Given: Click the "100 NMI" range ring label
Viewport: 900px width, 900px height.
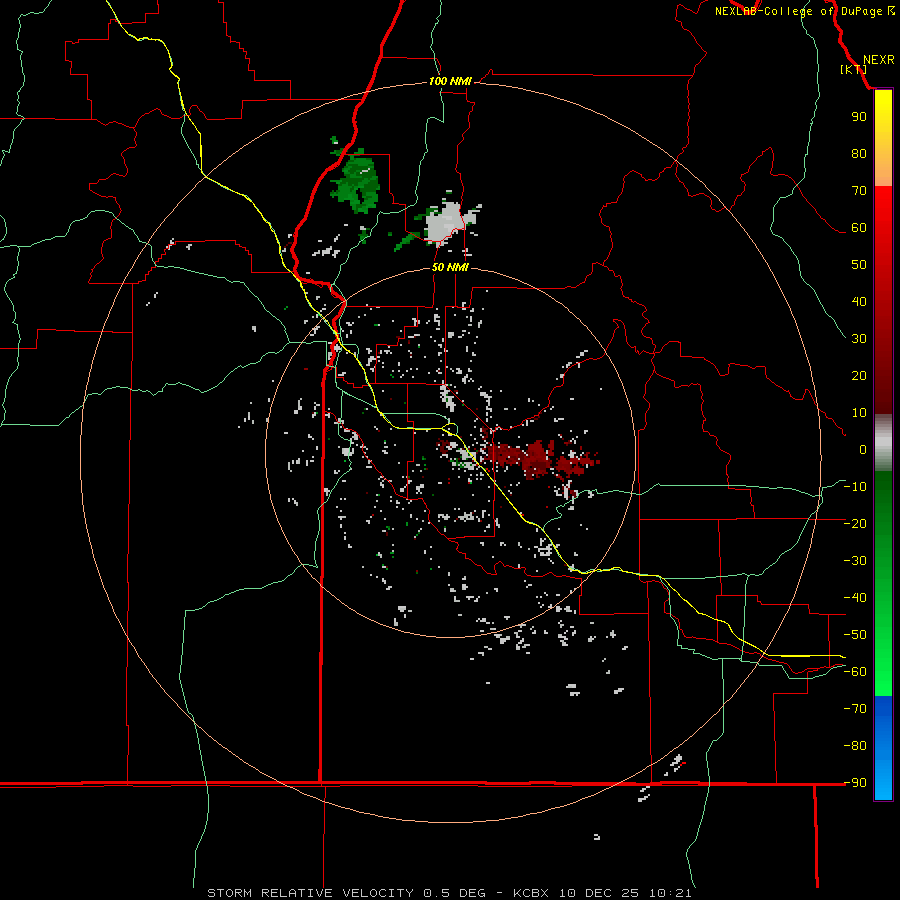Looking at the screenshot, I should [x=450, y=81].
